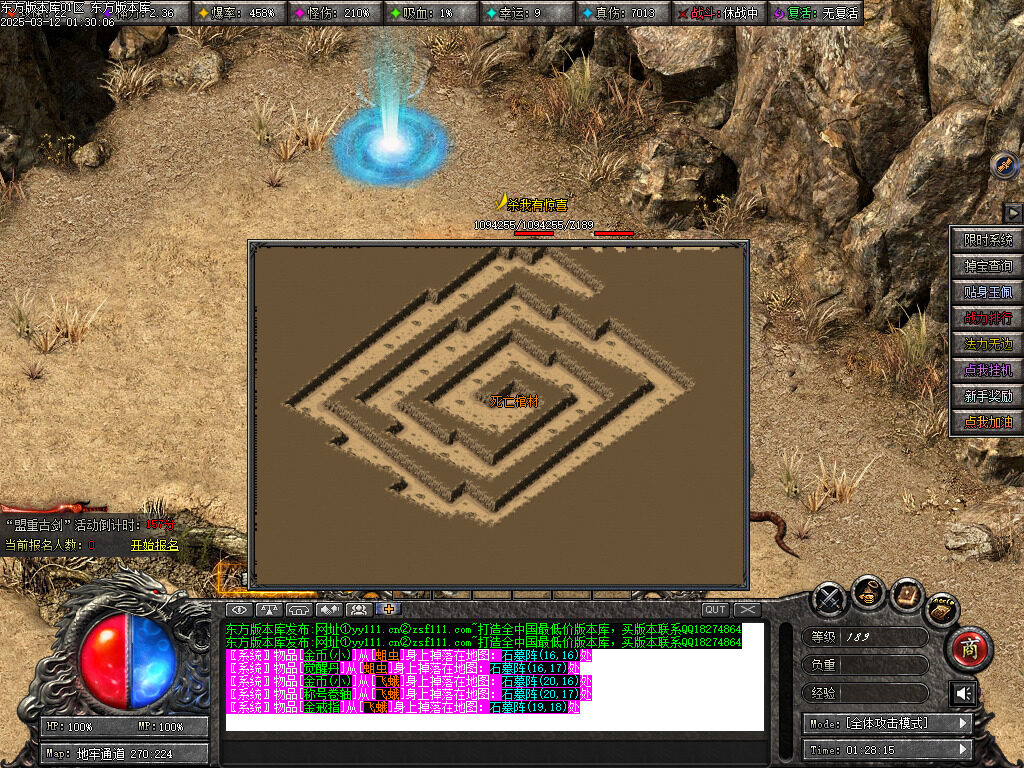This screenshot has height=768, width=1024.
Task: Click the 点我加油 button
Action: pyautogui.click(x=987, y=423)
